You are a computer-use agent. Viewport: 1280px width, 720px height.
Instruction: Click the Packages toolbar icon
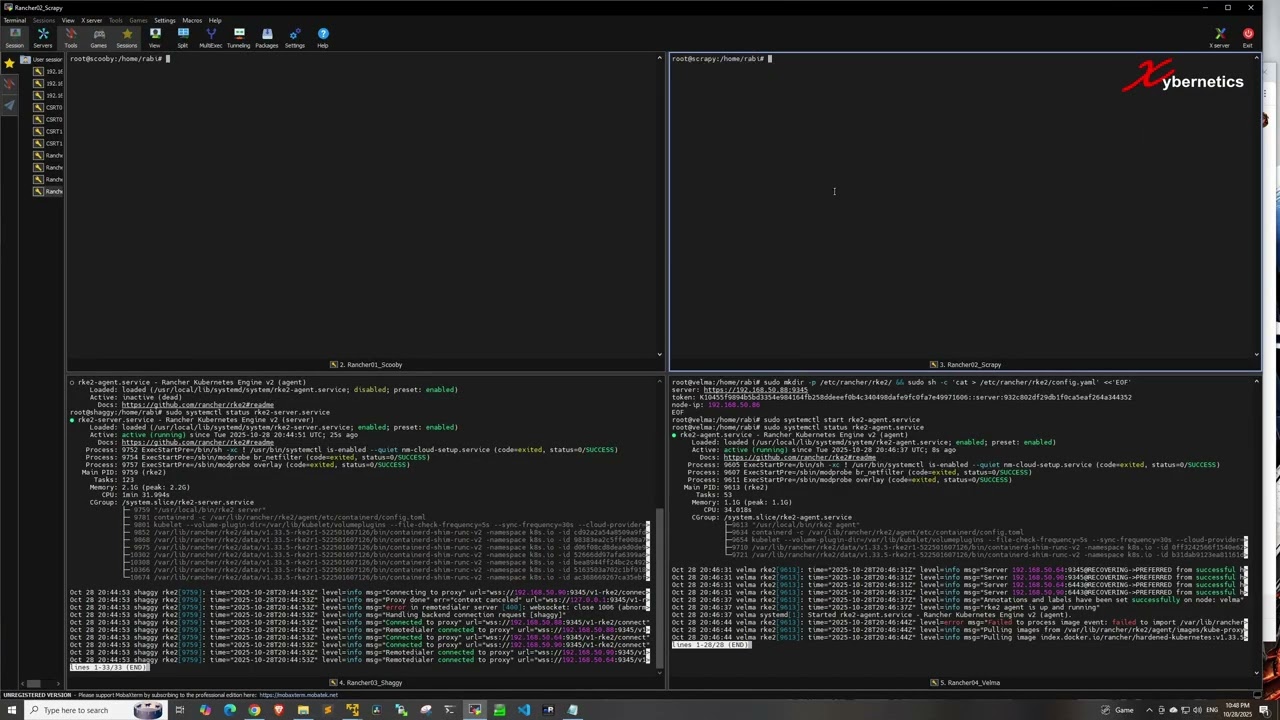point(267,38)
